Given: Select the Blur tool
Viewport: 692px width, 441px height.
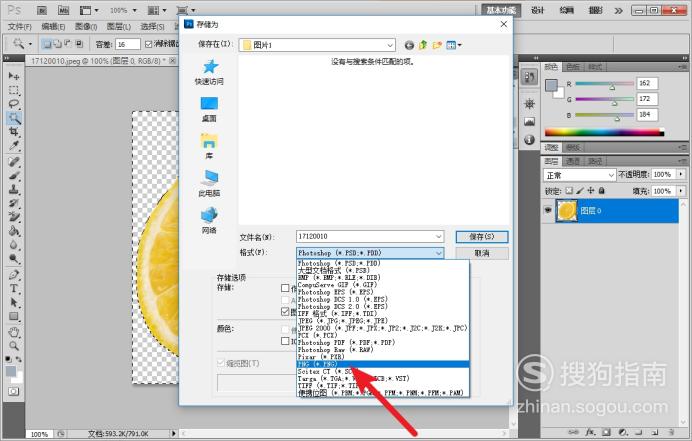Looking at the screenshot, I should [14, 245].
